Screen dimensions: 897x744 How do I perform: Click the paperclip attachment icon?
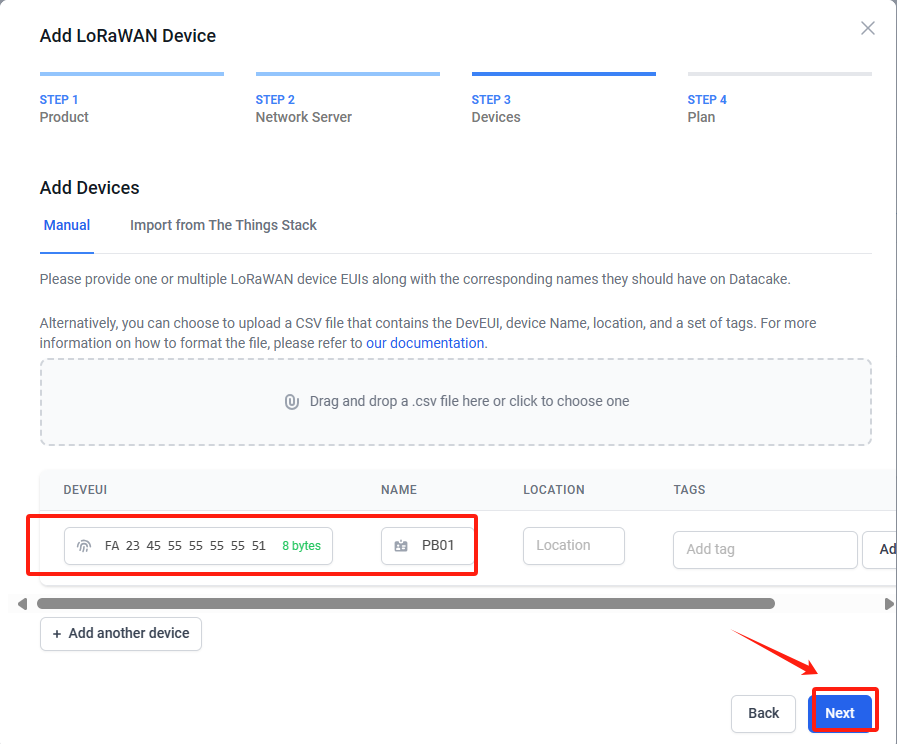tap(292, 401)
